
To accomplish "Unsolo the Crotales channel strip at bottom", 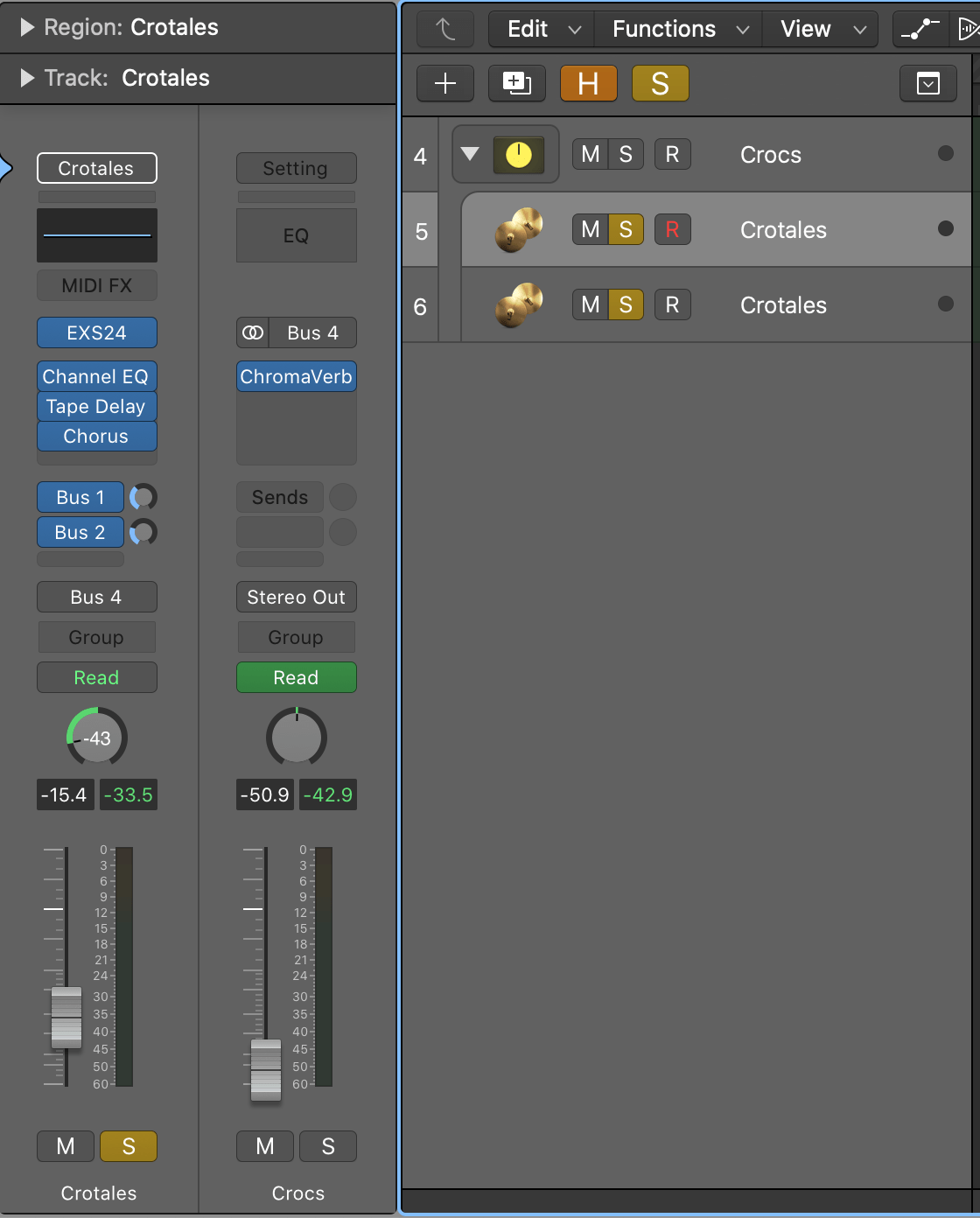I will pyautogui.click(x=128, y=1146).
